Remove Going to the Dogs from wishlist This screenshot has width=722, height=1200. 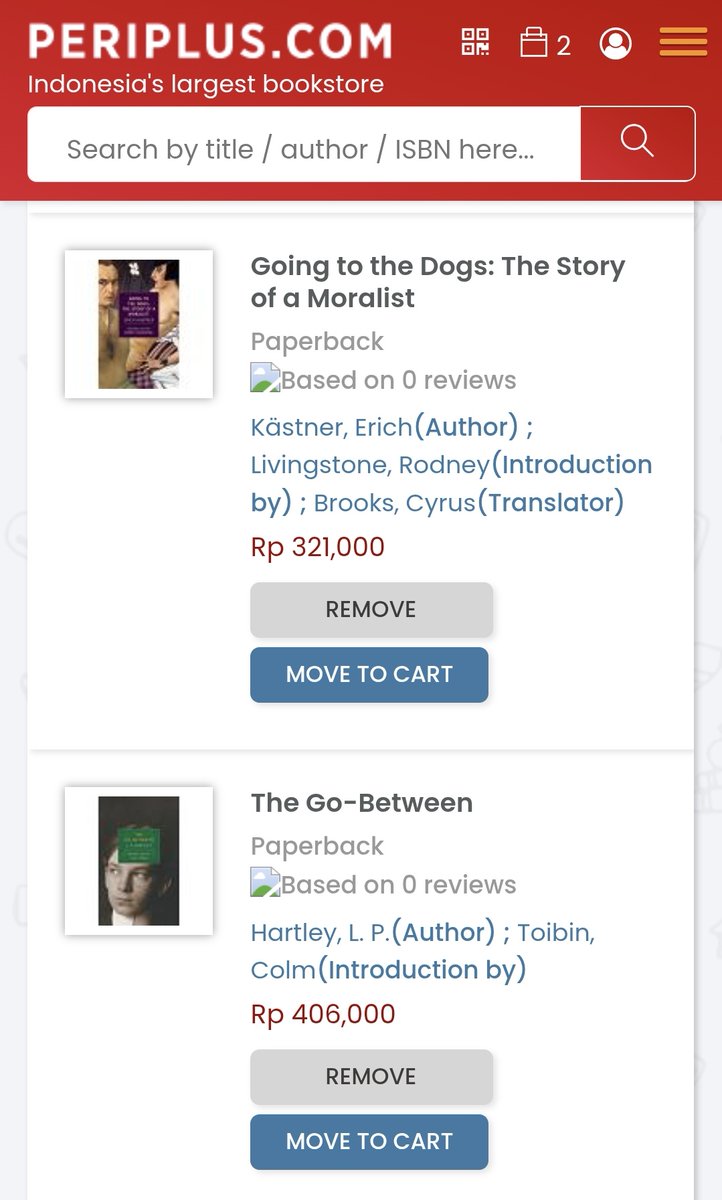tap(371, 609)
